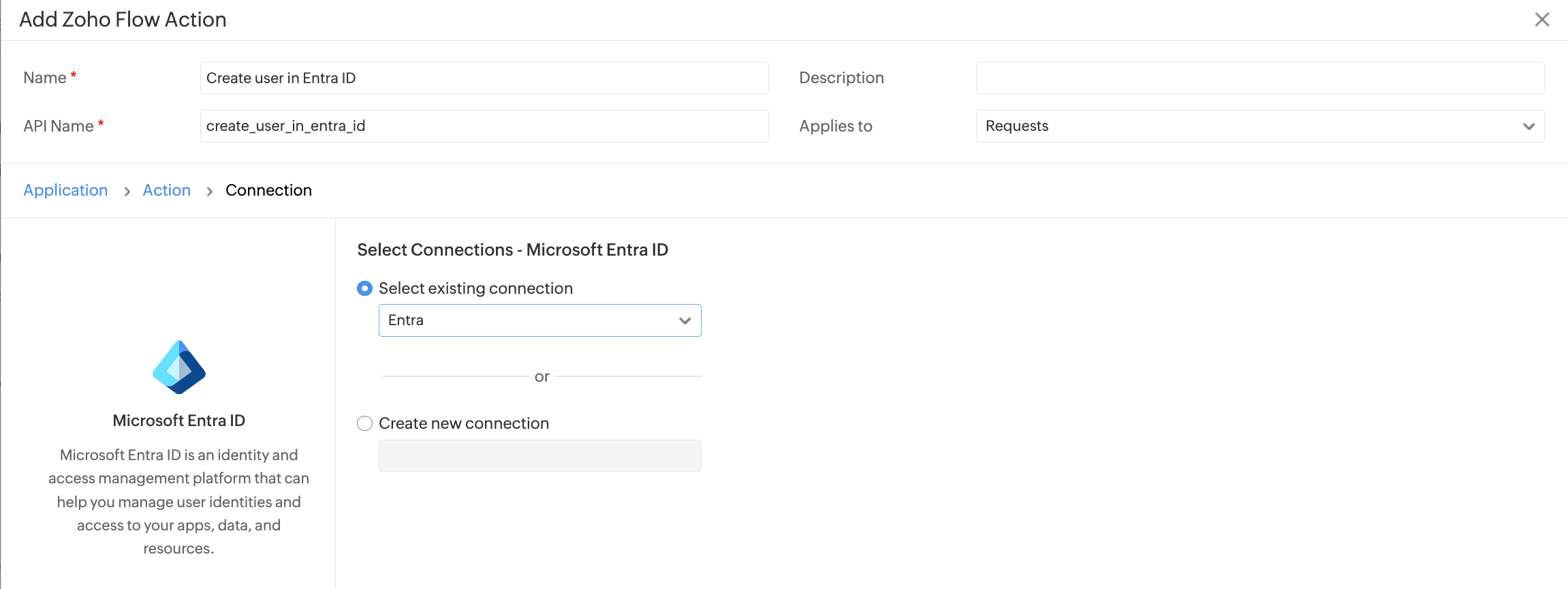Click the Create new connection label text

pyautogui.click(x=463, y=423)
